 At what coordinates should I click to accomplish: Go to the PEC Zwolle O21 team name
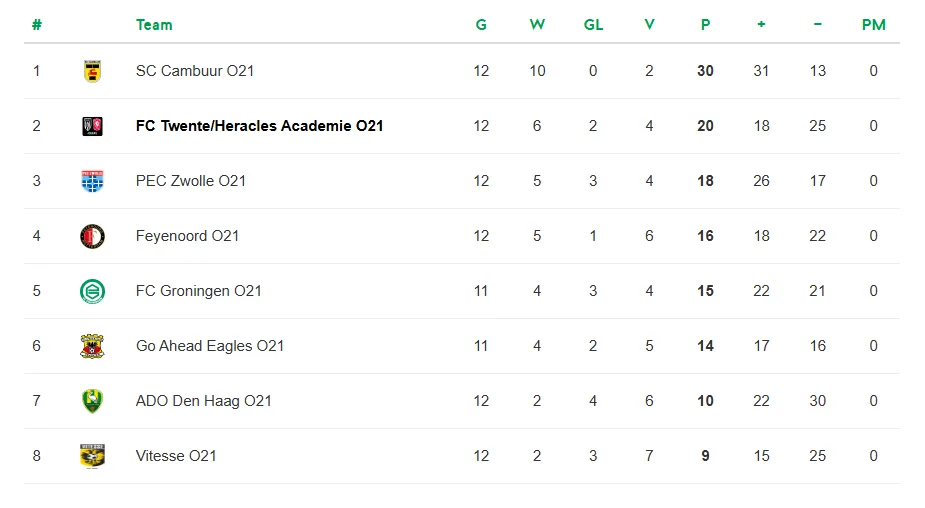pos(191,181)
